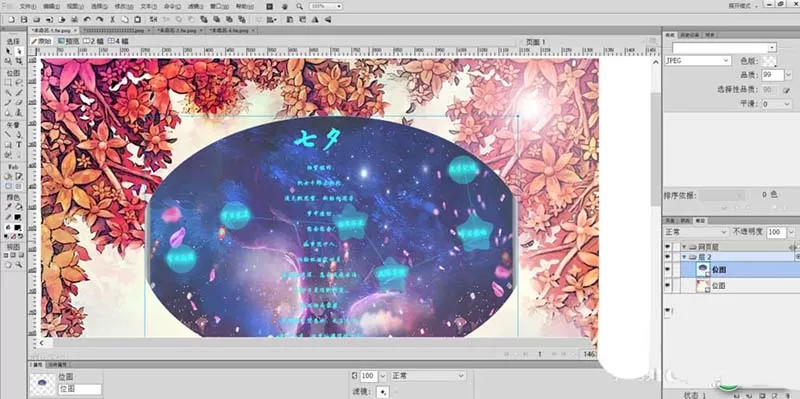Select the Text tool in vector section
Image resolution: width=800 pixels, height=399 pixels.
(19, 144)
